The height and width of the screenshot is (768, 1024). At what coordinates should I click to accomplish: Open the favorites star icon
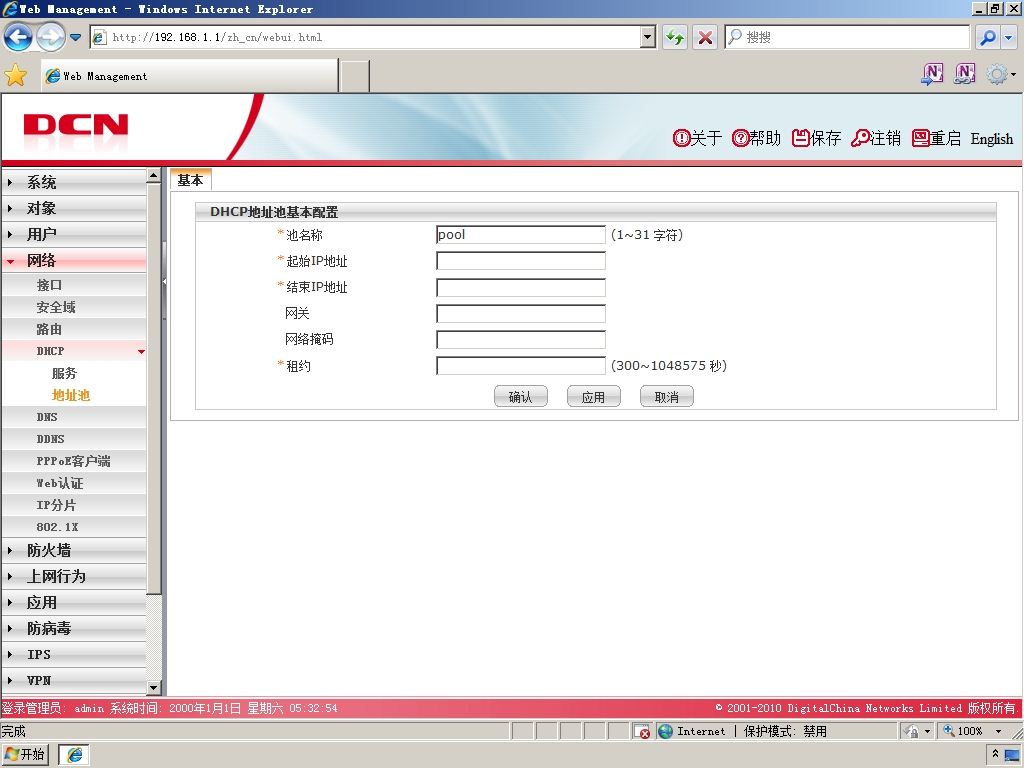pyautogui.click(x=16, y=76)
